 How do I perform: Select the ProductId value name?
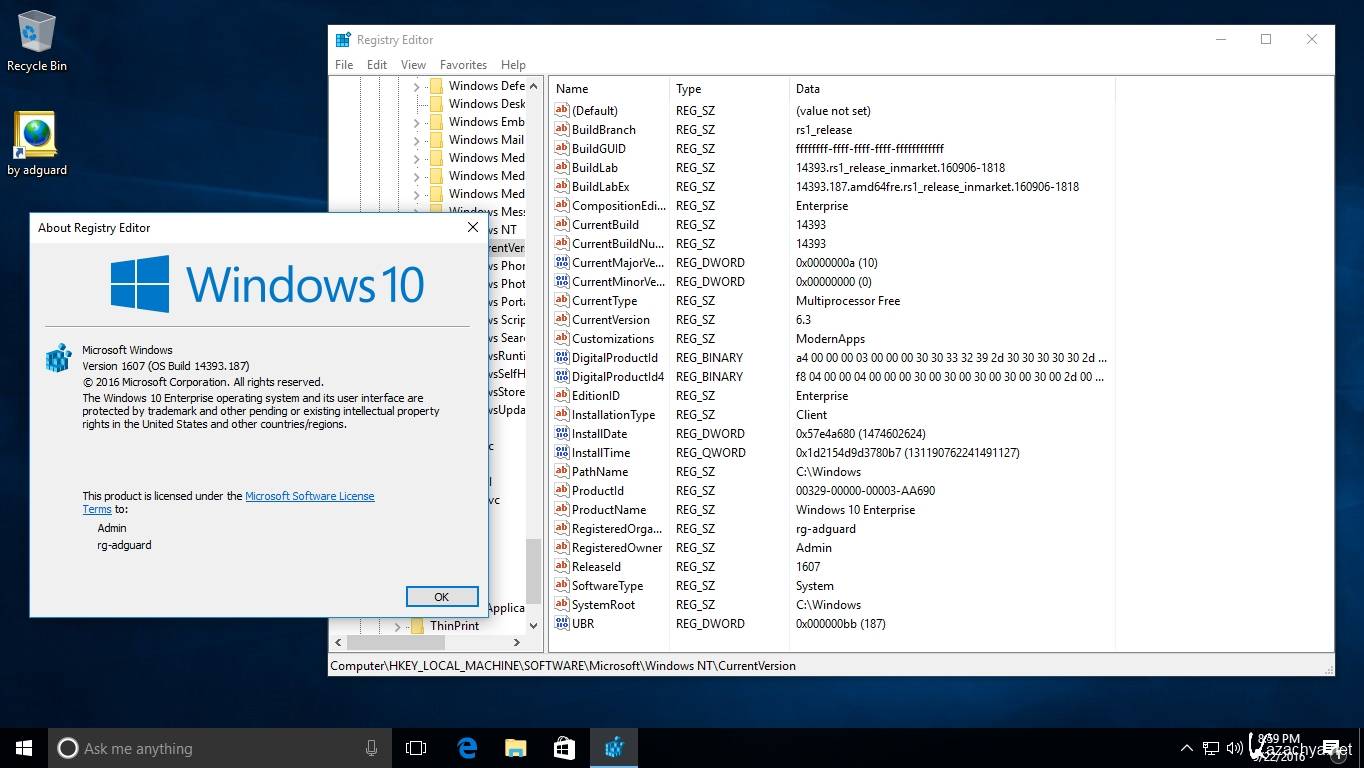coord(598,491)
